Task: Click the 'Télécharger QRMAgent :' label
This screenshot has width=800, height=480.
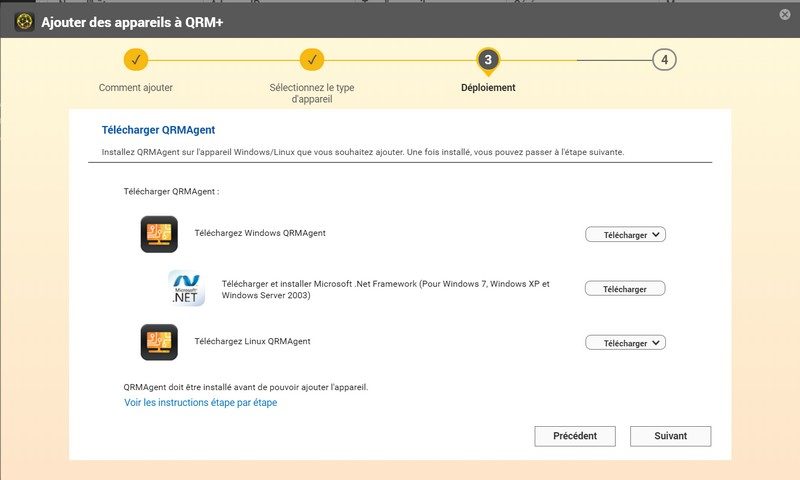Action: 171,191
